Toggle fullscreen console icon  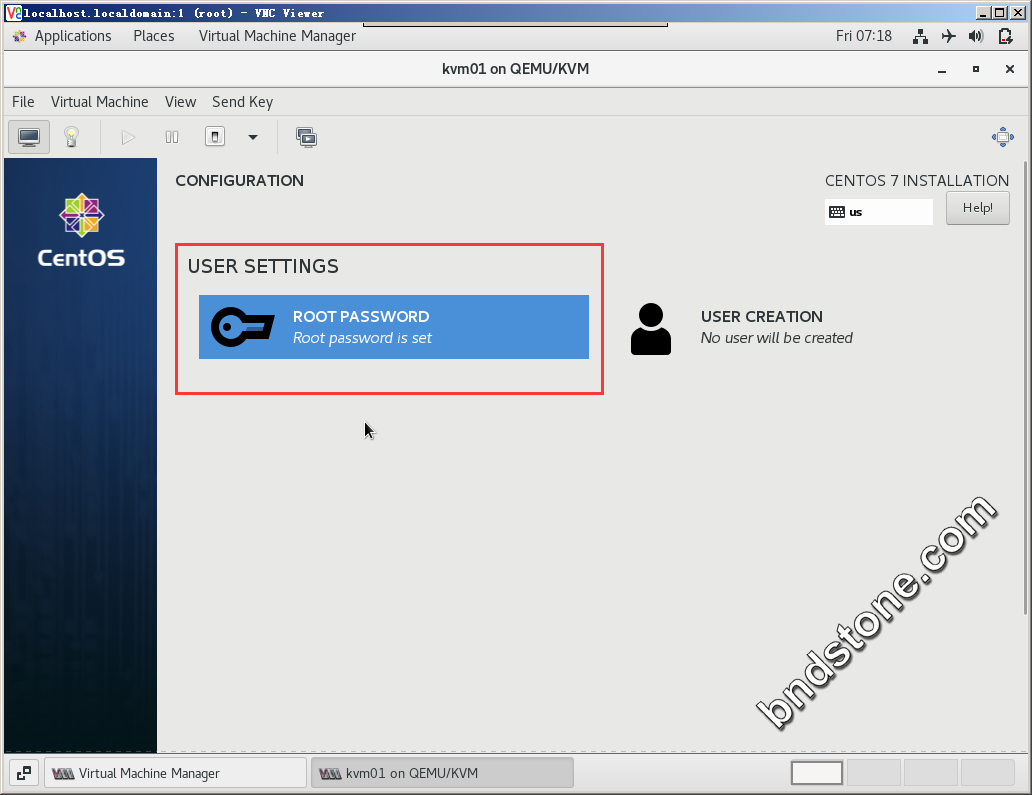1002,137
